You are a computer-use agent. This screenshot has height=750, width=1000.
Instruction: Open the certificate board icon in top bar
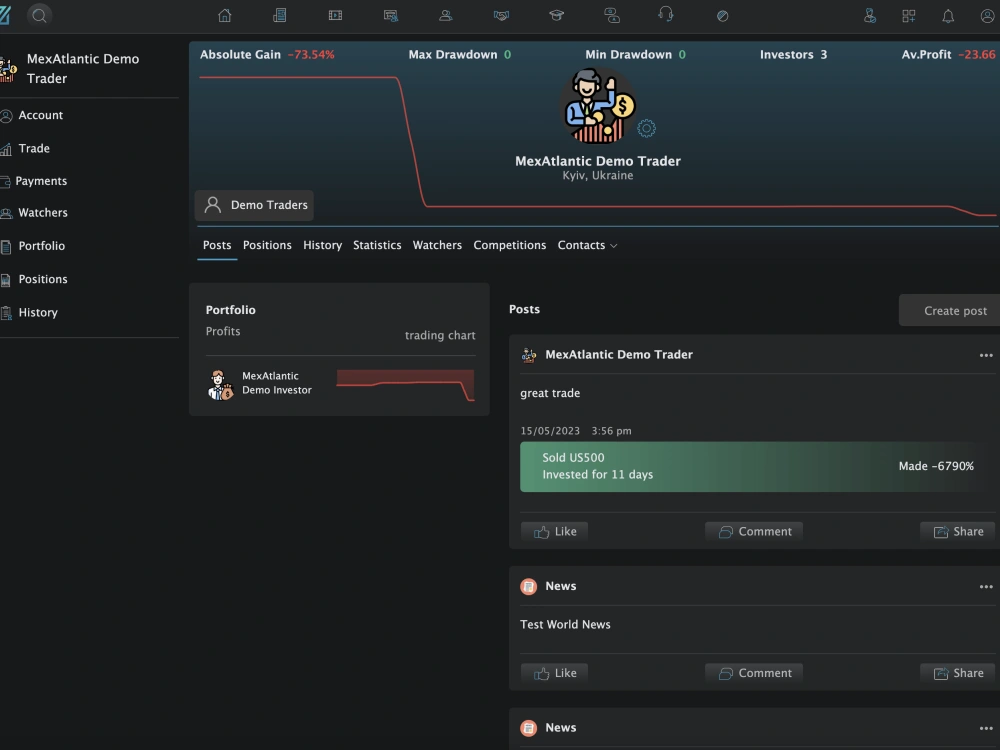(391, 15)
